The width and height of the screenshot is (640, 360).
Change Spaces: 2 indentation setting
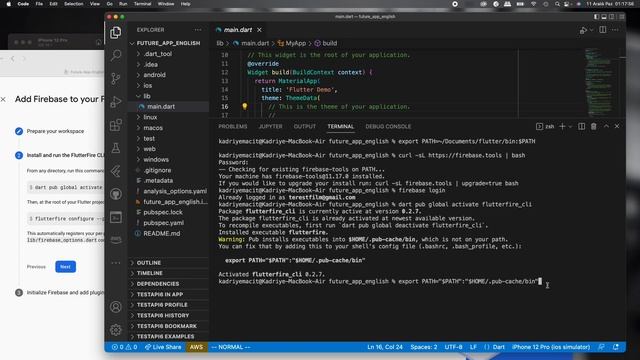[x=424, y=347]
